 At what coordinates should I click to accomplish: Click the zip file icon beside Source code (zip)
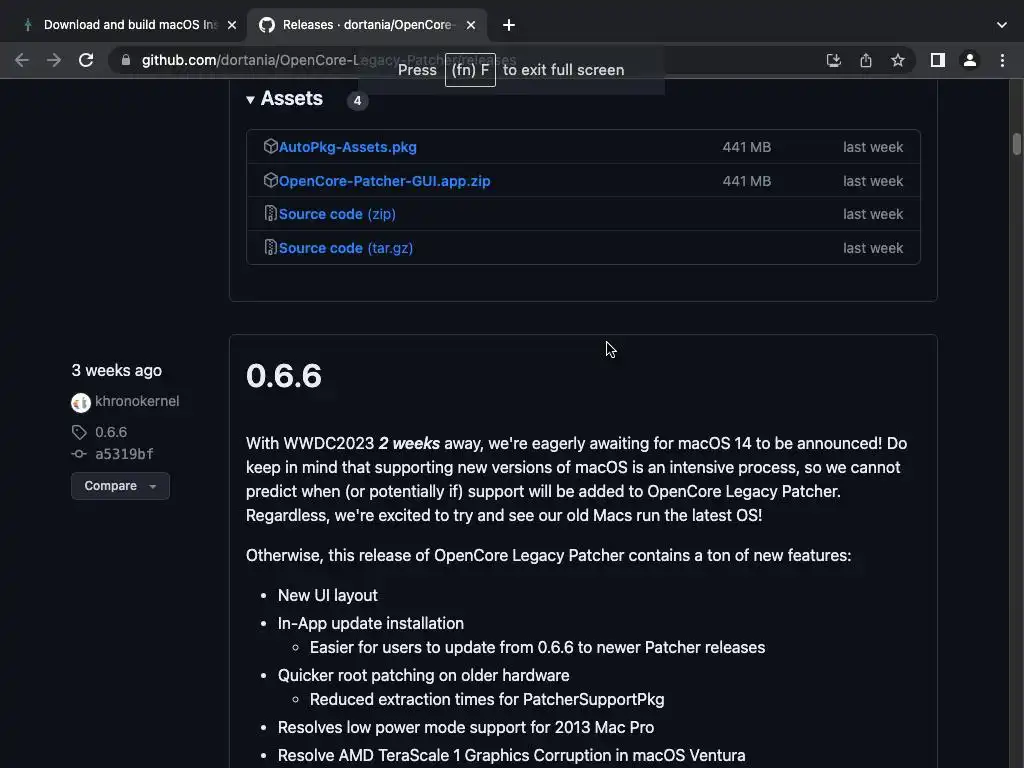(x=270, y=214)
